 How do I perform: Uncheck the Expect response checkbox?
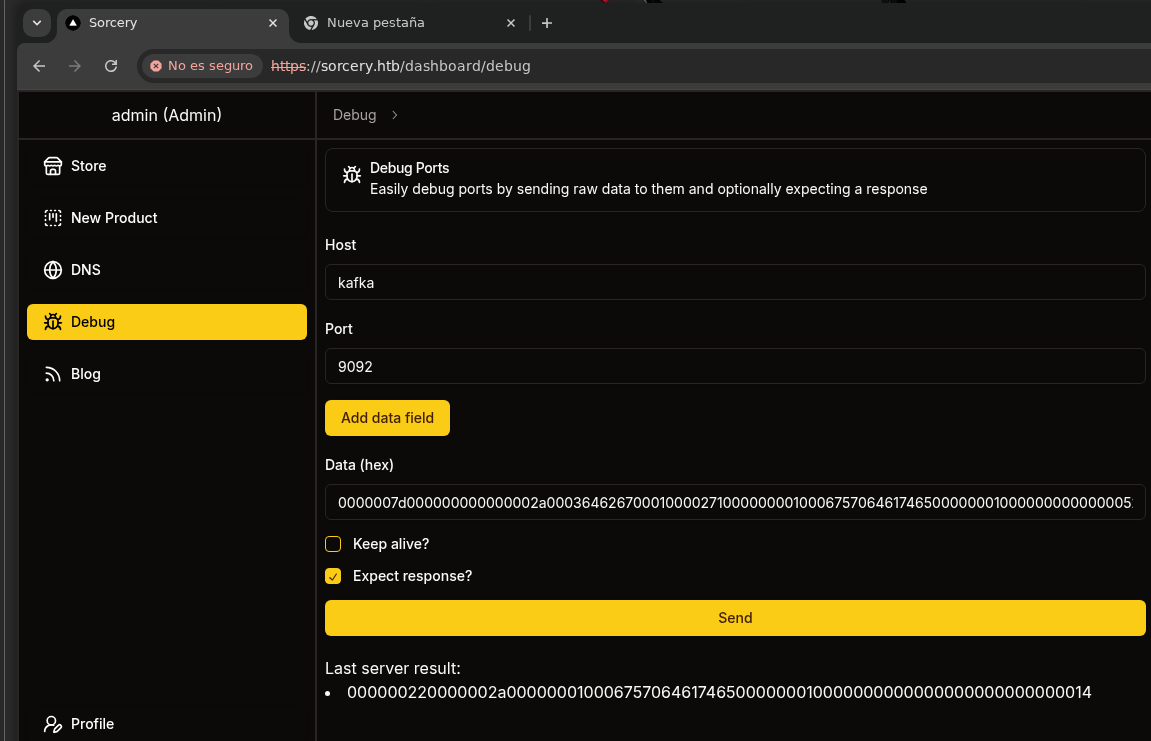point(333,576)
